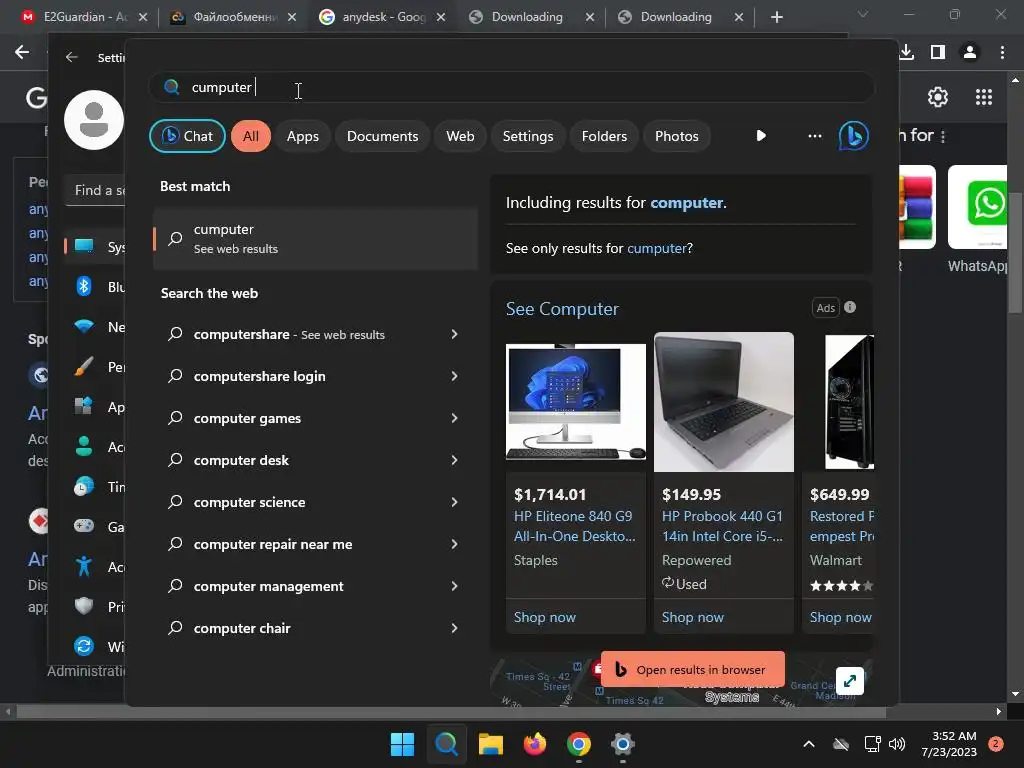This screenshot has height=768, width=1024.
Task: Click the Accounts person icon in Settings
Action: pyautogui.click(x=84, y=447)
